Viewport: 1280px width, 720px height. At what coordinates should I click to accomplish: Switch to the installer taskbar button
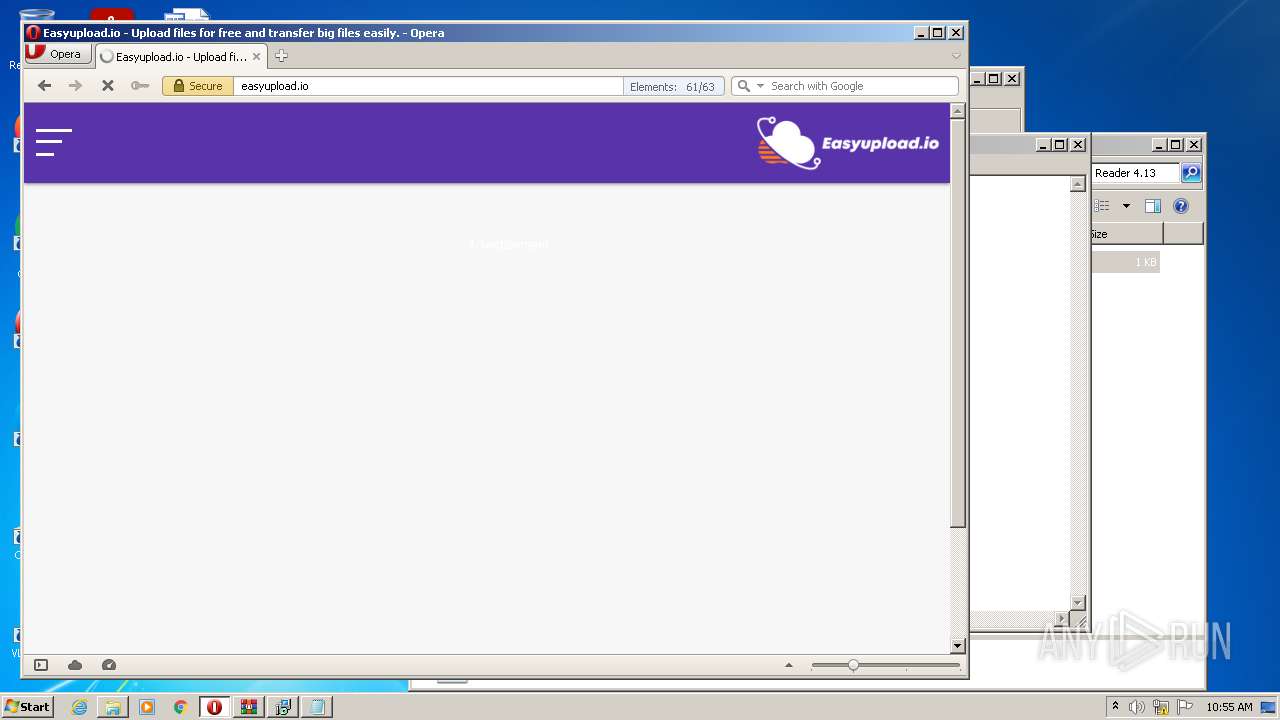(x=283, y=707)
